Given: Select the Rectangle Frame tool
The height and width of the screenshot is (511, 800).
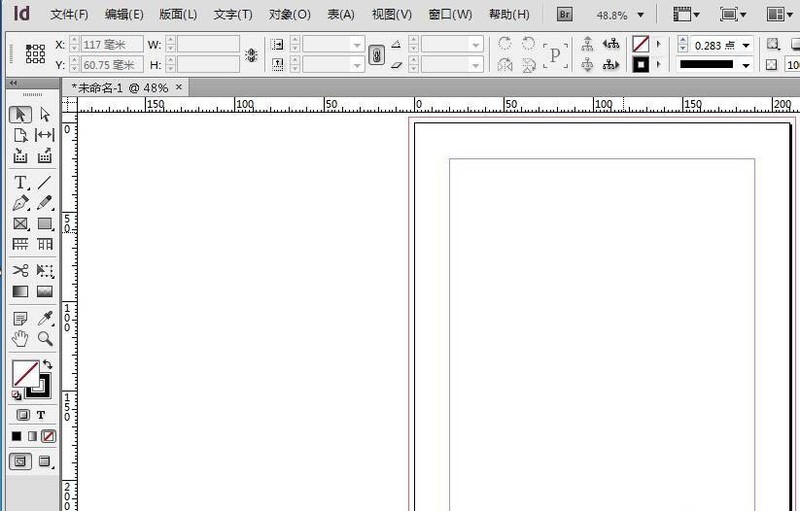Looking at the screenshot, I should [x=20, y=224].
